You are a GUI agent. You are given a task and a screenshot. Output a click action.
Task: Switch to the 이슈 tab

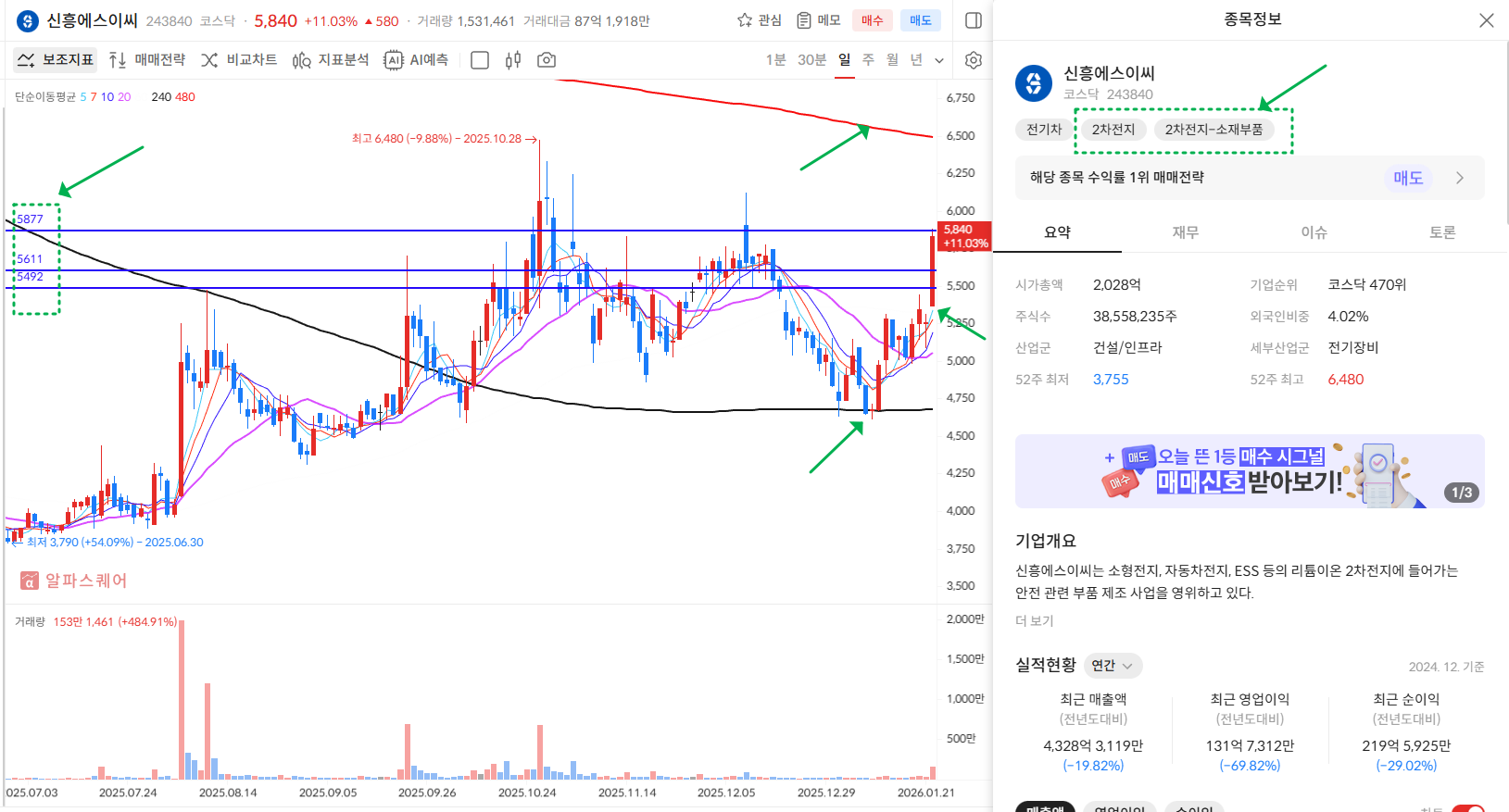click(x=1314, y=232)
